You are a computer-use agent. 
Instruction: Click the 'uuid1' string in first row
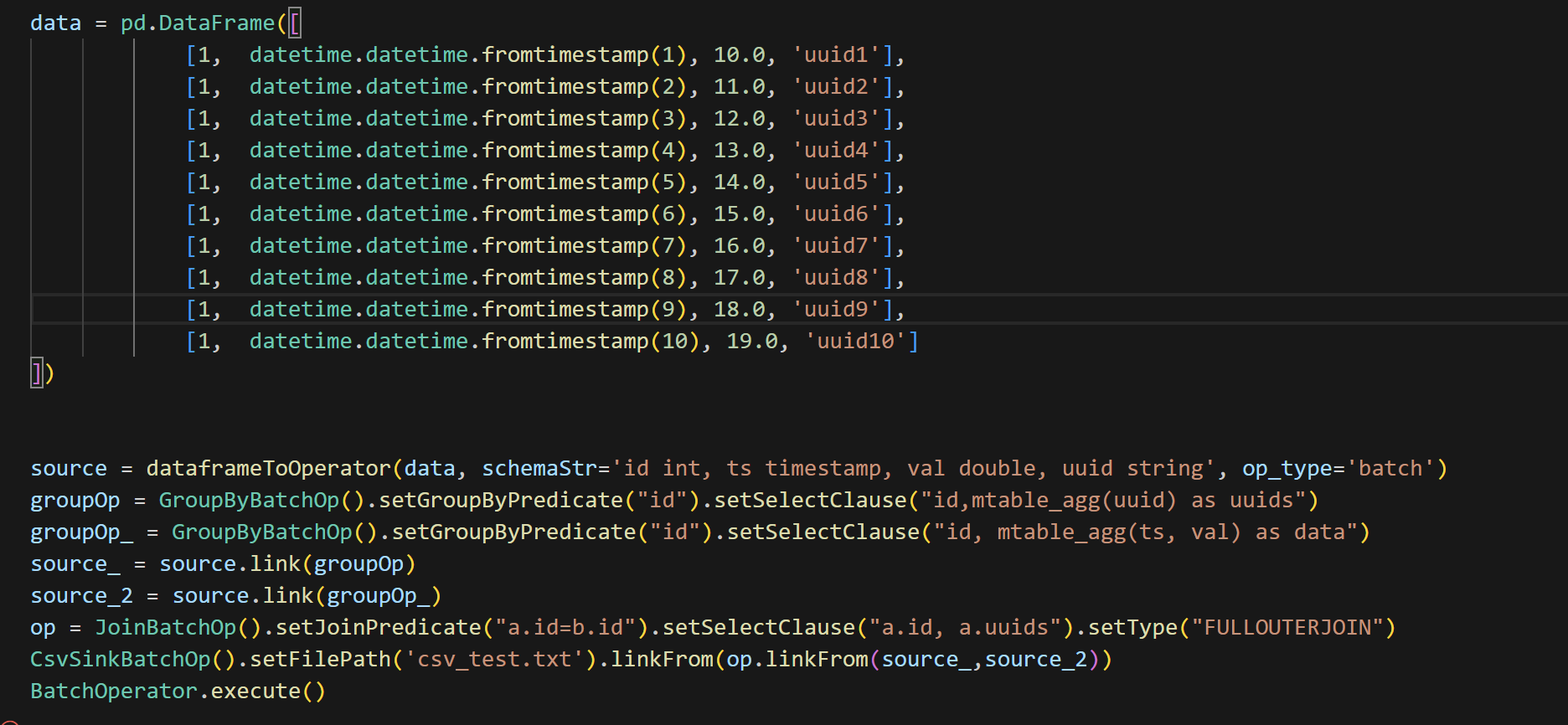click(x=836, y=55)
